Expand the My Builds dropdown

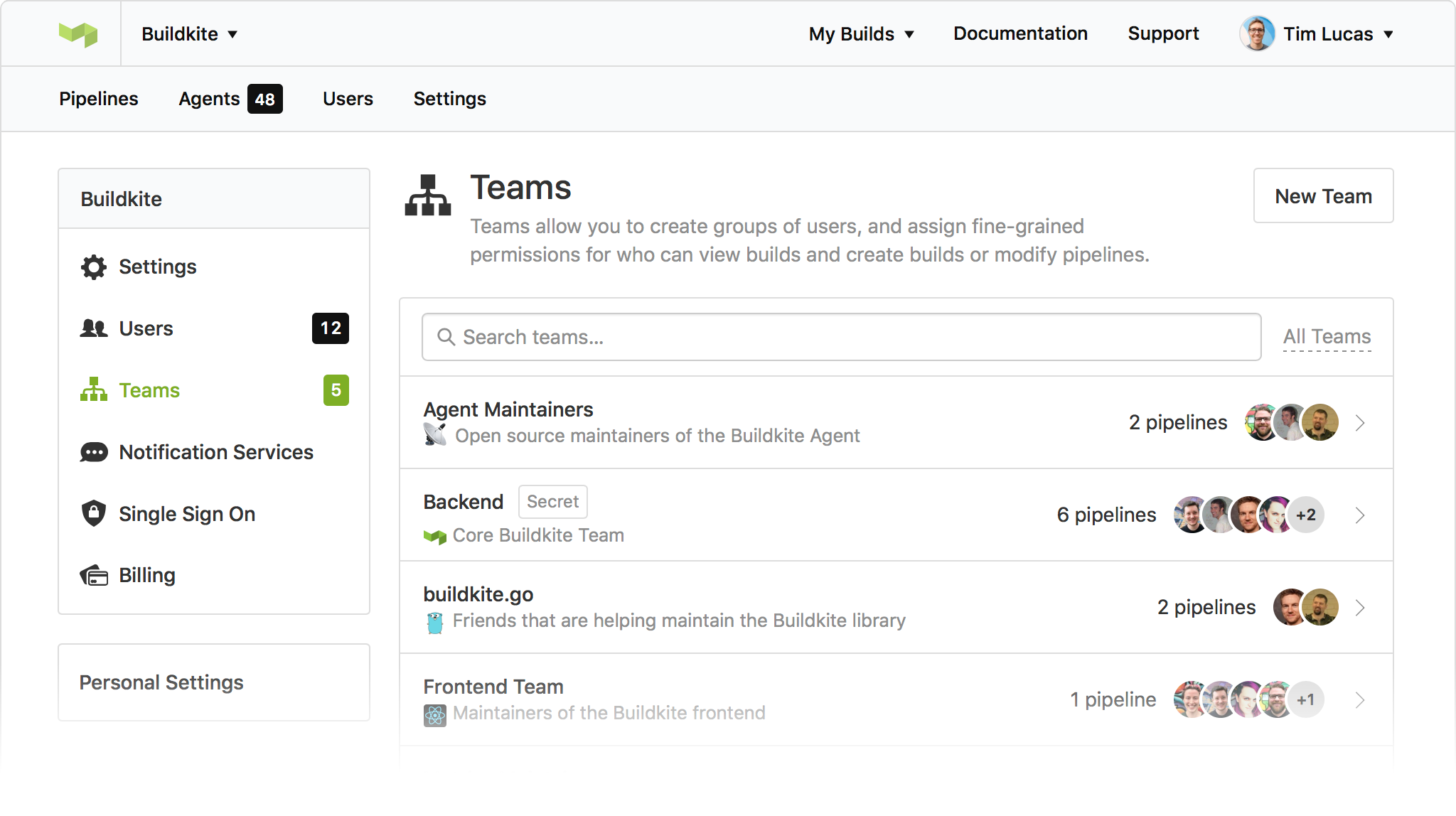click(x=861, y=33)
